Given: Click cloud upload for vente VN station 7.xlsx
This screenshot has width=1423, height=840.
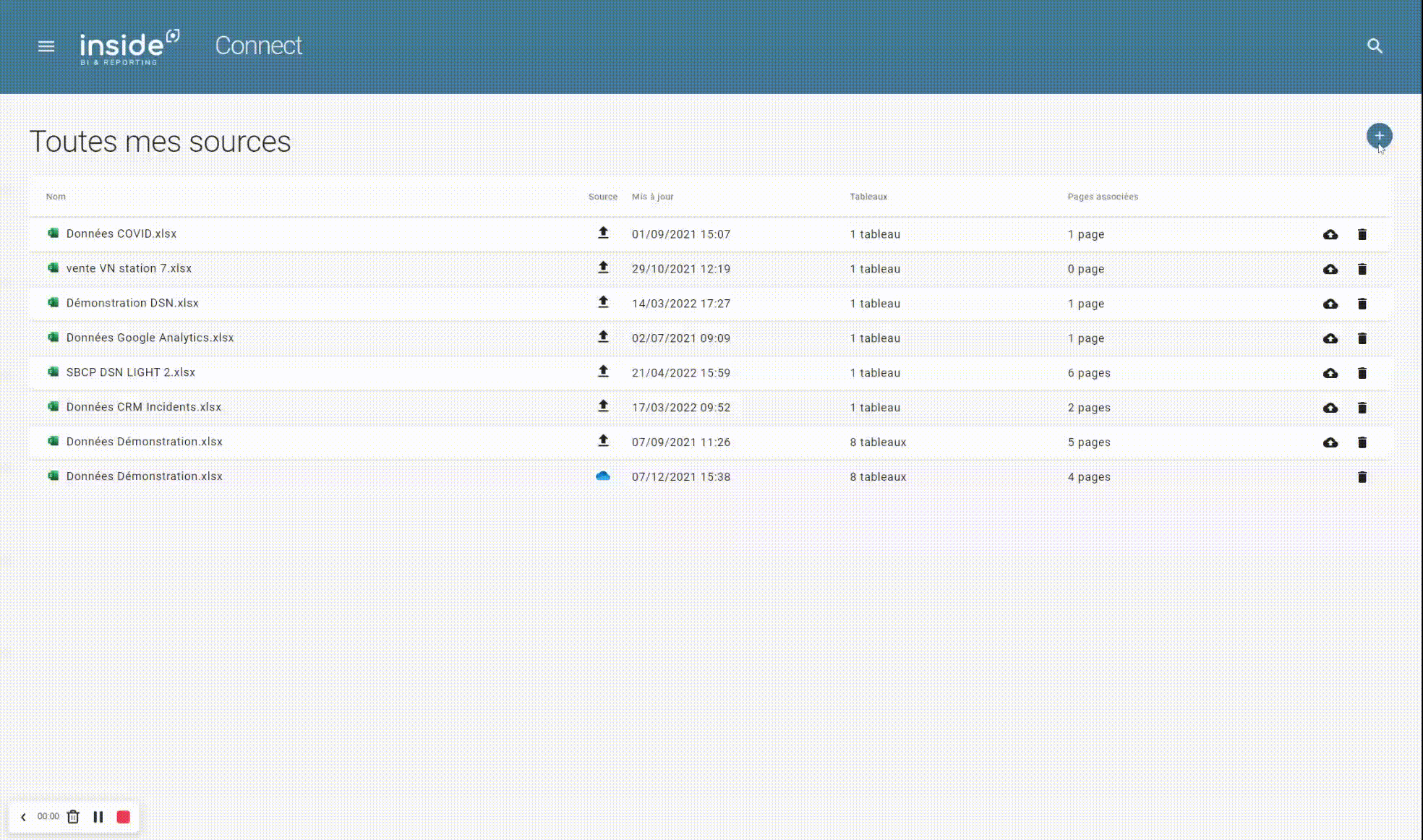Looking at the screenshot, I should pos(1330,269).
